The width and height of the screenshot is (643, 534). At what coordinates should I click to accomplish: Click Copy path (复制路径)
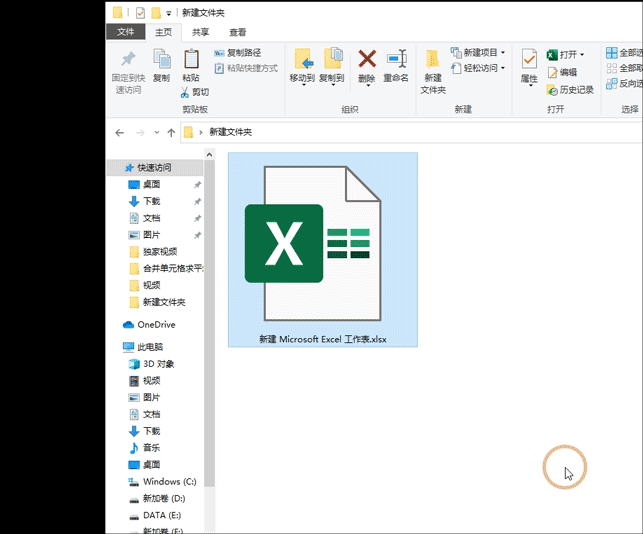pyautogui.click(x=238, y=53)
